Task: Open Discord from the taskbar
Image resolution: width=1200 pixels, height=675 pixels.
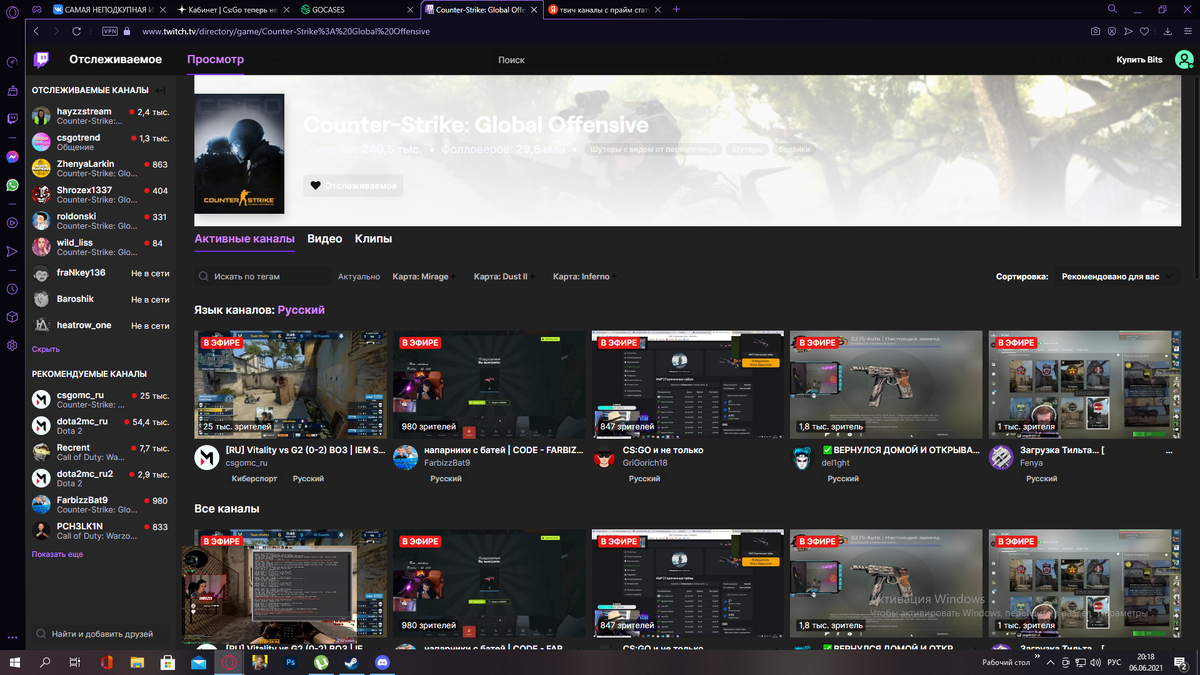Action: tap(382, 662)
